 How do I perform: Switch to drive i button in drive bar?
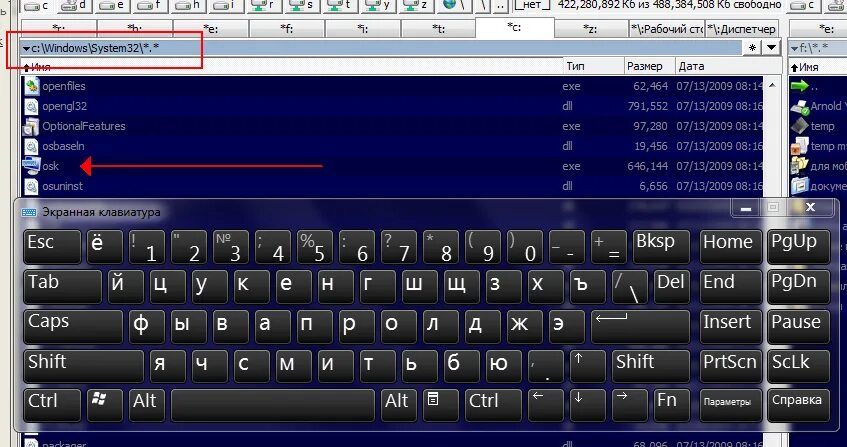(x=227, y=6)
